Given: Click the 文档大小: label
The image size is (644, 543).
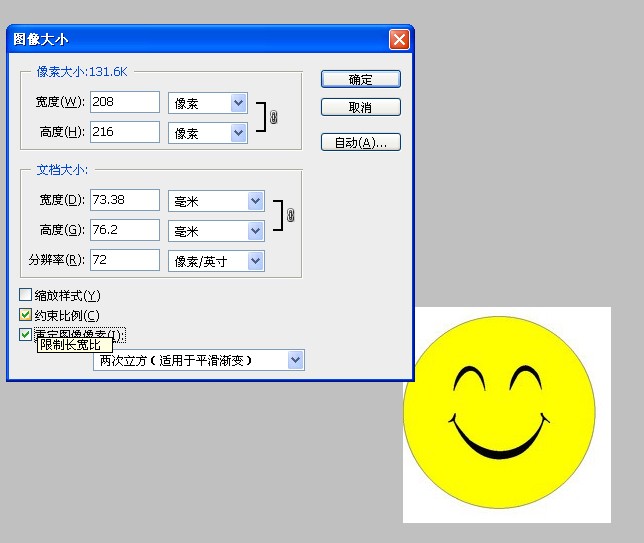Looking at the screenshot, I should 62,170.
